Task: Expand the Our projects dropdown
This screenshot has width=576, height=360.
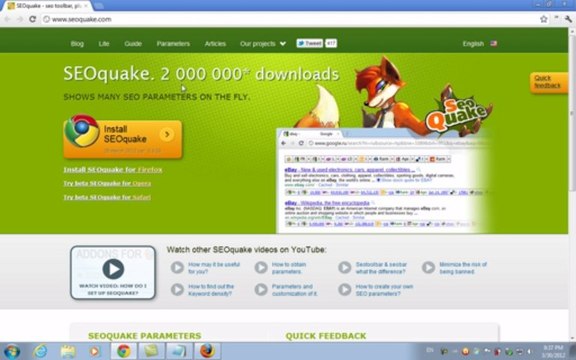Action: (263, 44)
